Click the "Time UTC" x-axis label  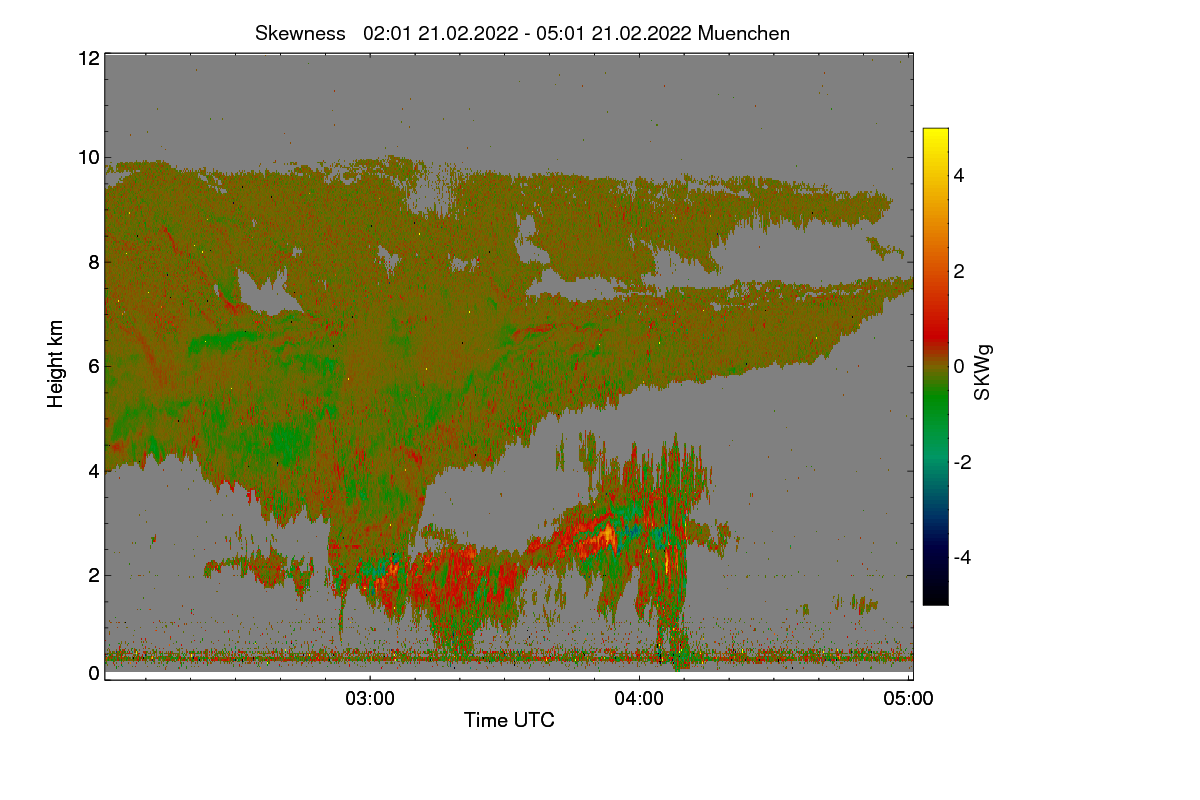coord(509,720)
